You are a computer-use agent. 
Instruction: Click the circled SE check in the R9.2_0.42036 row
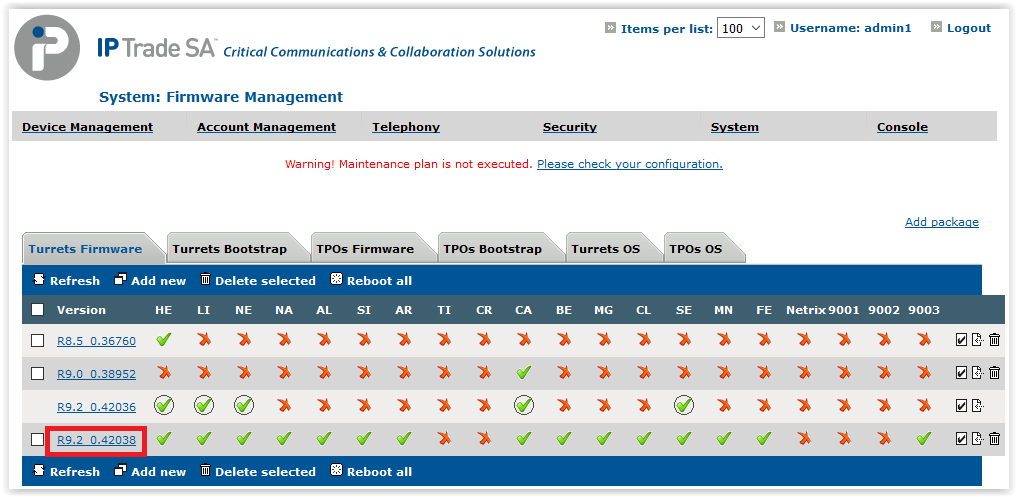[x=684, y=406]
